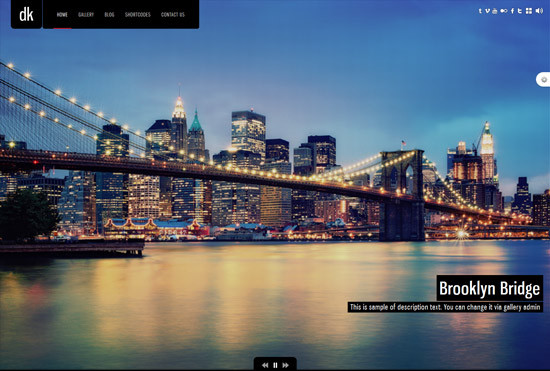Open the Tumblr social link icon
The width and height of the screenshot is (550, 371).
[x=480, y=11]
